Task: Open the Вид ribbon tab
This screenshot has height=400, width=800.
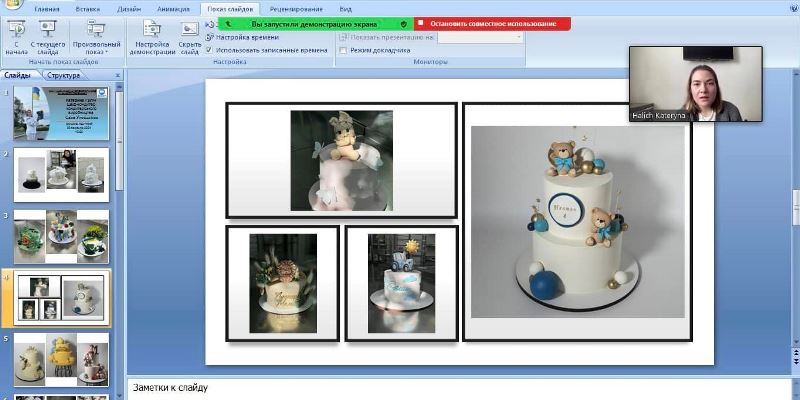Action: [345, 9]
